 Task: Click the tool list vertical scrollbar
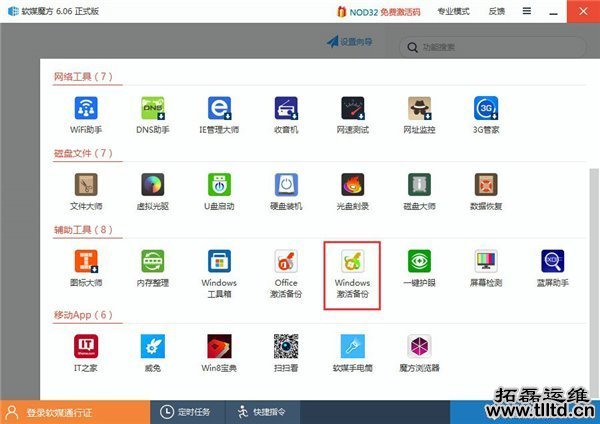point(593,283)
